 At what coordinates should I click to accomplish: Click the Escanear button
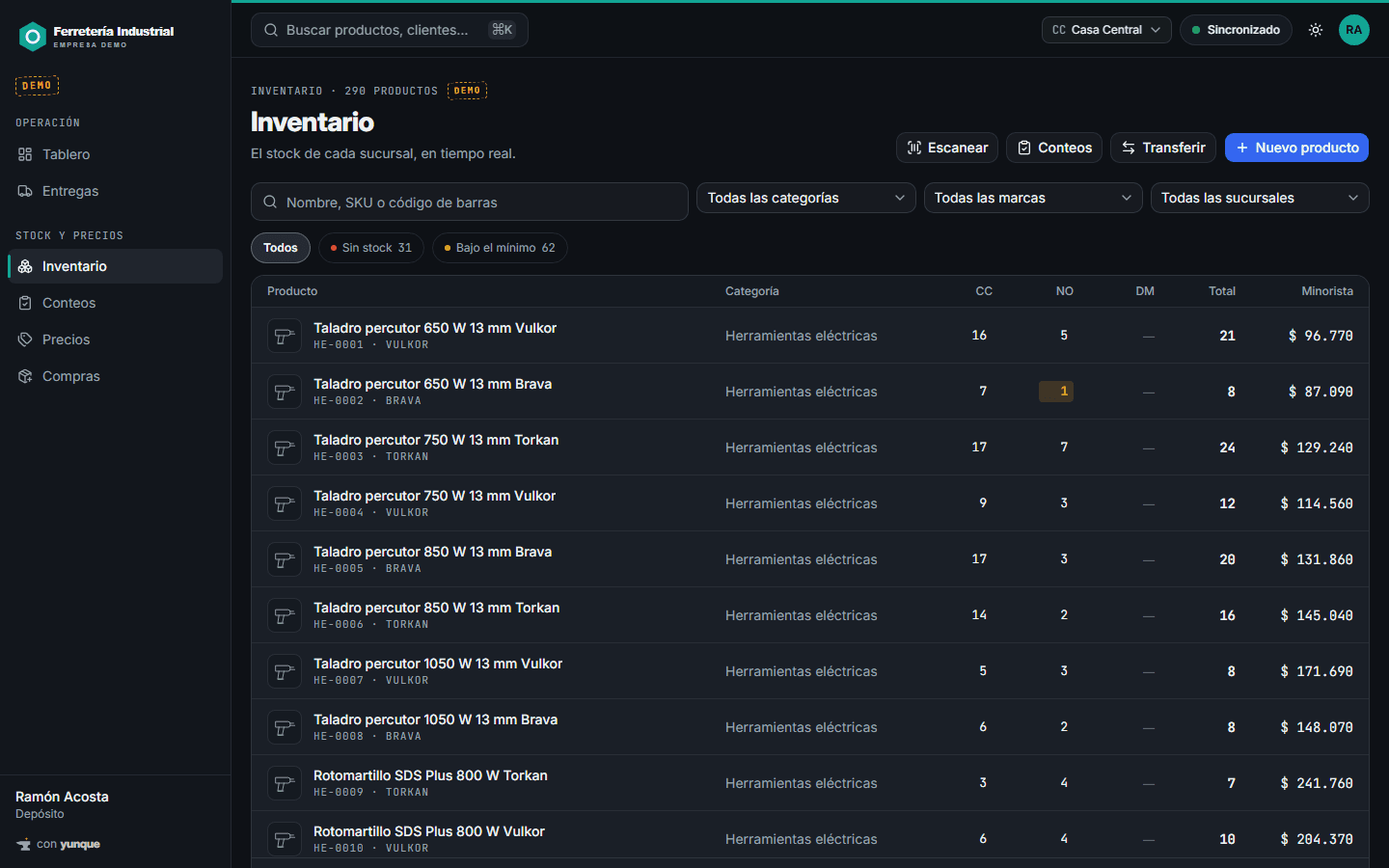click(x=947, y=148)
